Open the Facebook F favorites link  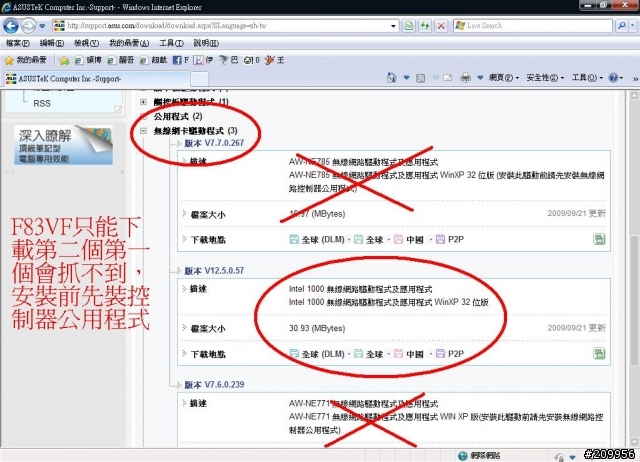[x=181, y=60]
